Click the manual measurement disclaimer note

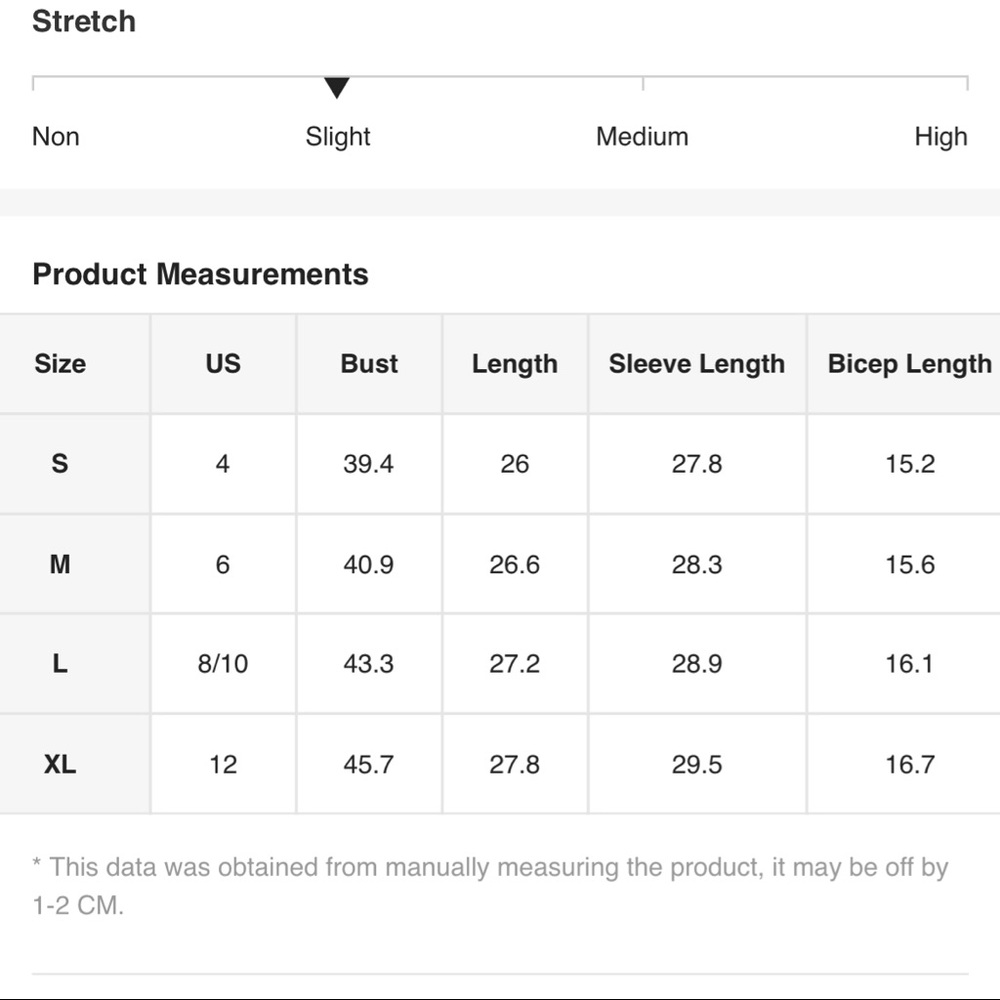tap(490, 886)
